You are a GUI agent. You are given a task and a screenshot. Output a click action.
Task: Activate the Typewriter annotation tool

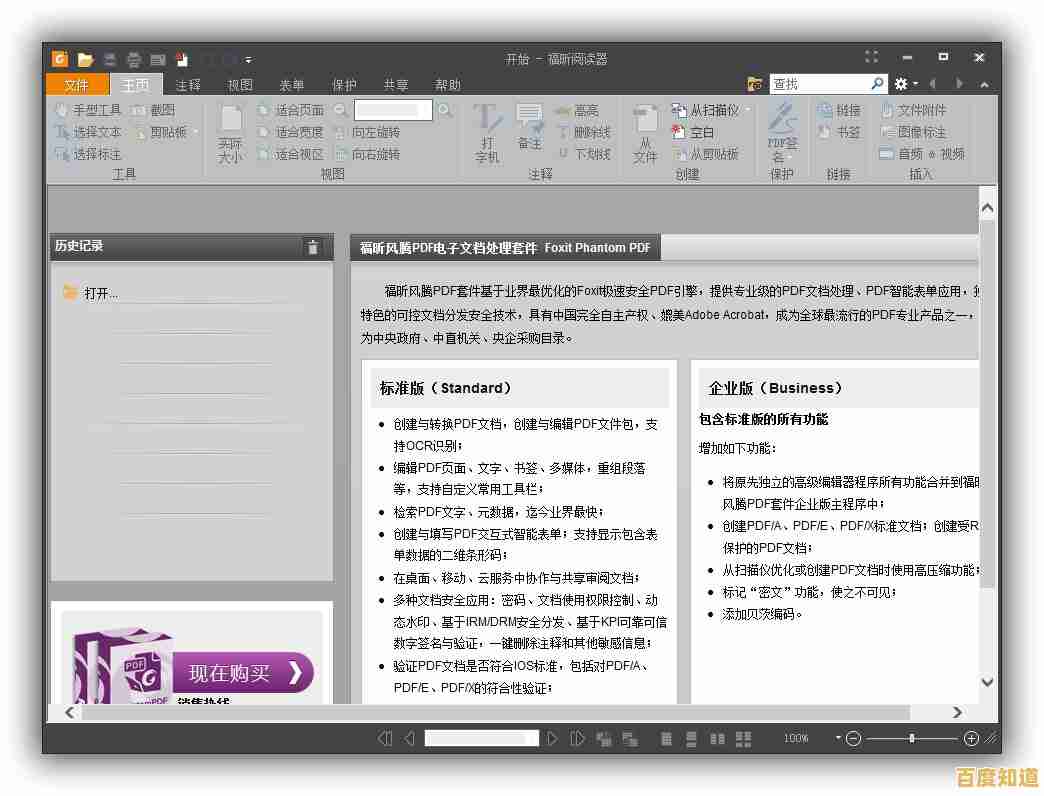[x=487, y=133]
